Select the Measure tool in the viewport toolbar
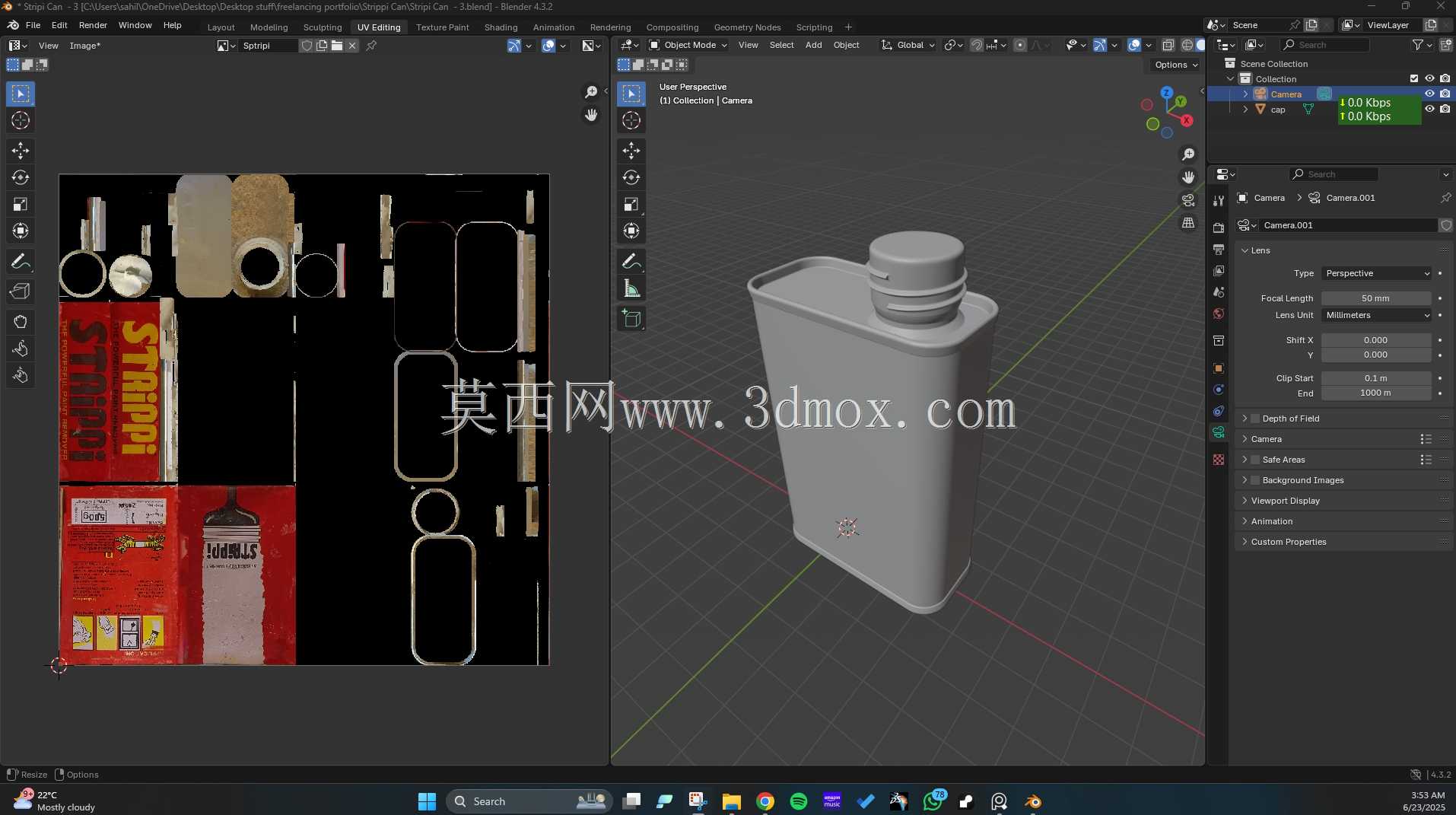The image size is (1456, 815). [631, 288]
